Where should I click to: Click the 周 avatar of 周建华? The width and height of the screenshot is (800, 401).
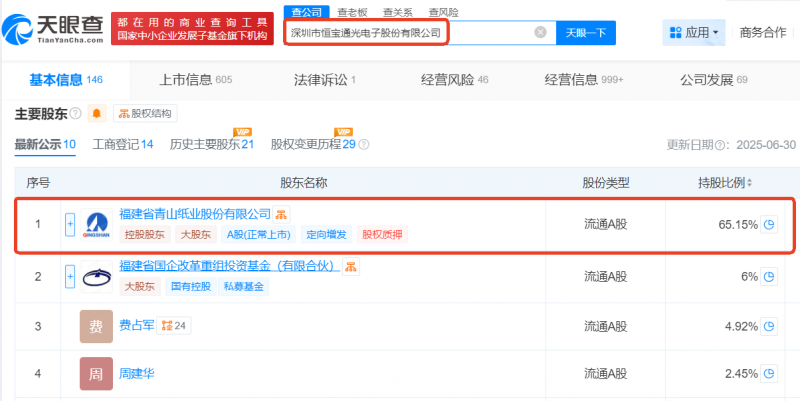tap(96, 374)
